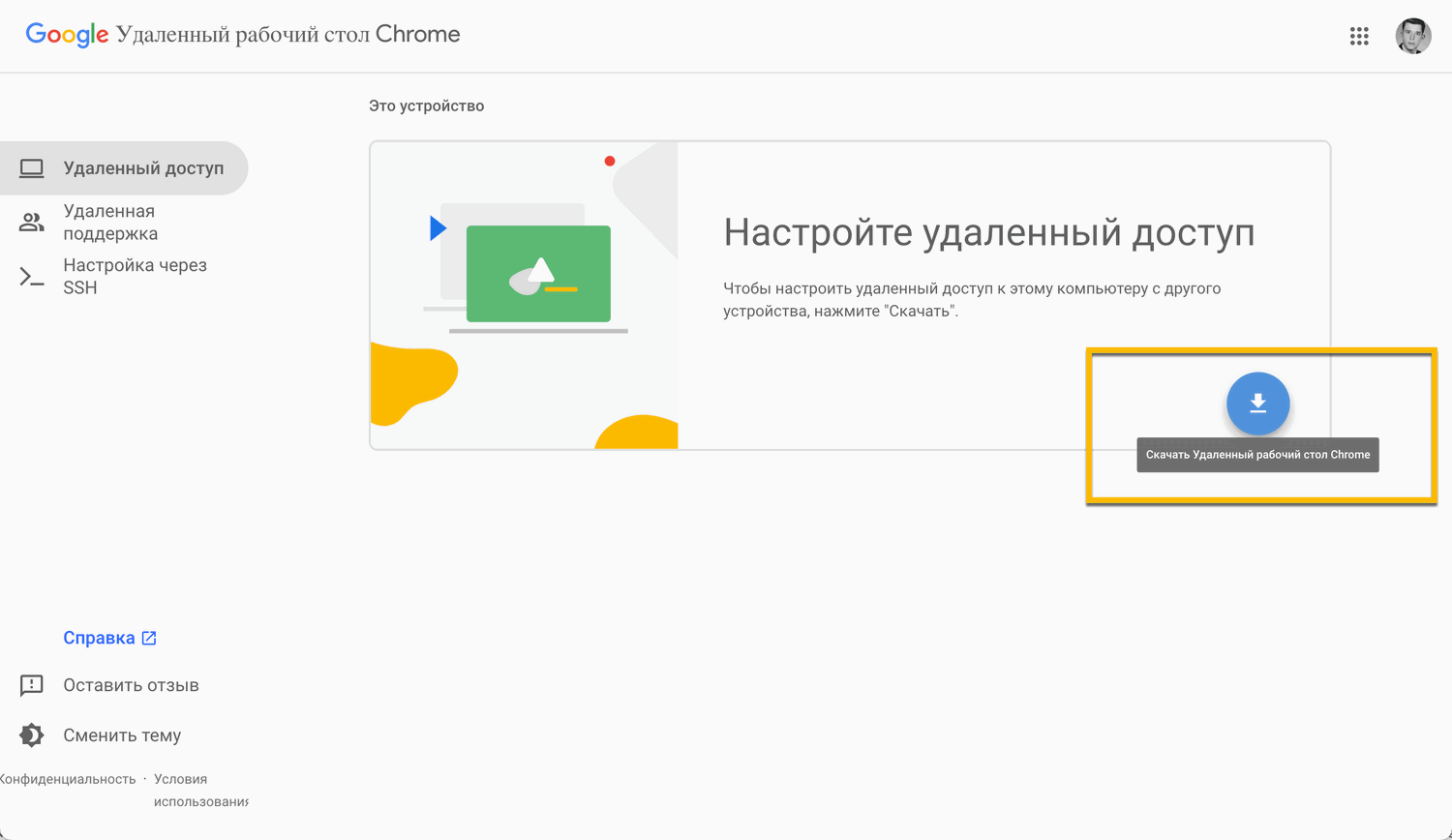Select the Удаленный доступ sidebar section
The height and width of the screenshot is (840, 1452).
(136, 167)
